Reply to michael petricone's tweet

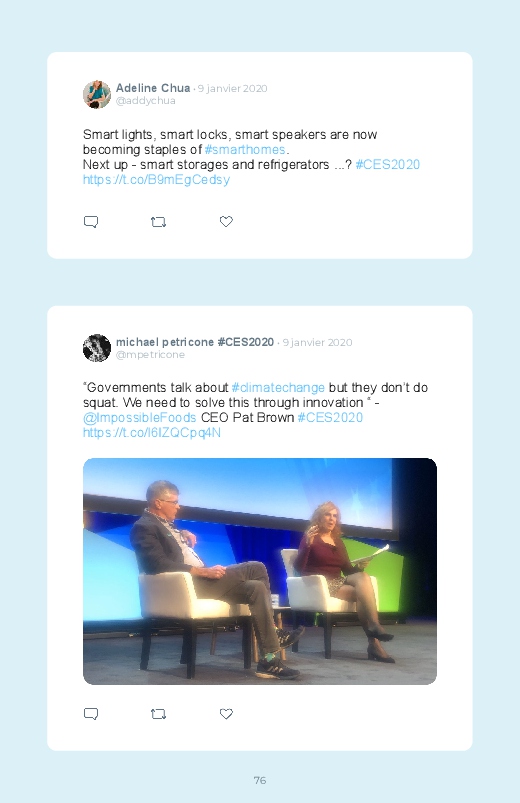tap(91, 714)
